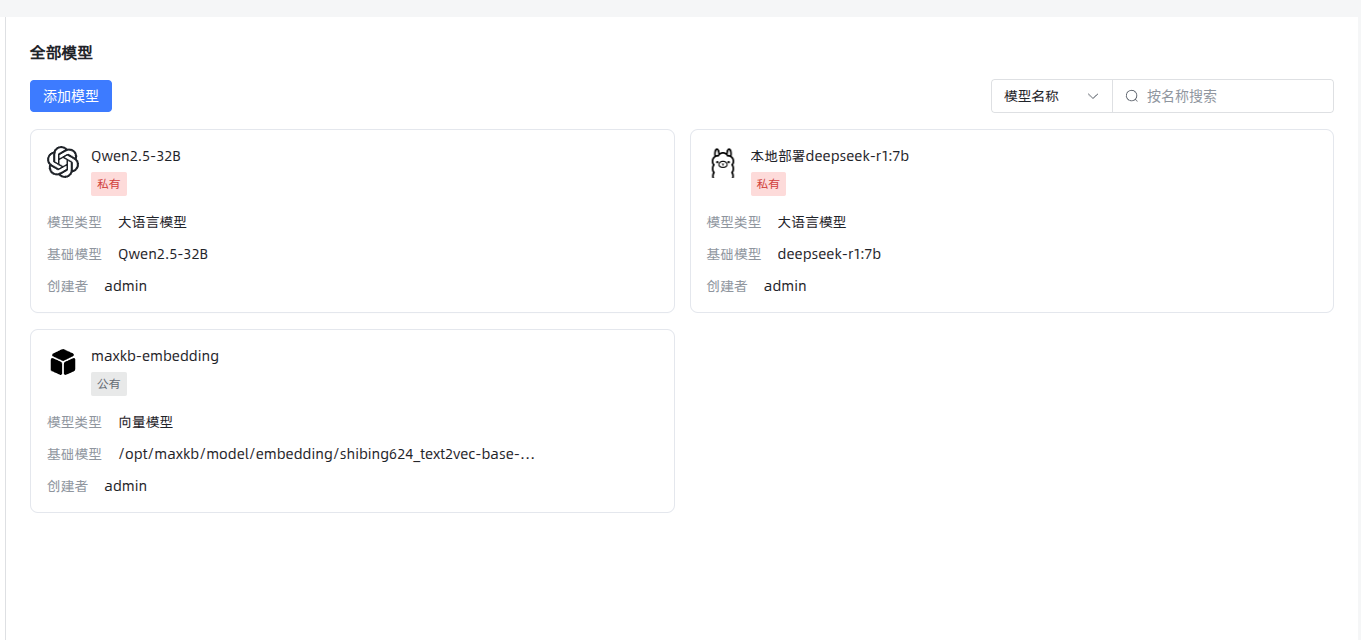Click the 私有 tag on deepseek-r1:7b card
The height and width of the screenshot is (640, 1361).
pyautogui.click(x=768, y=184)
